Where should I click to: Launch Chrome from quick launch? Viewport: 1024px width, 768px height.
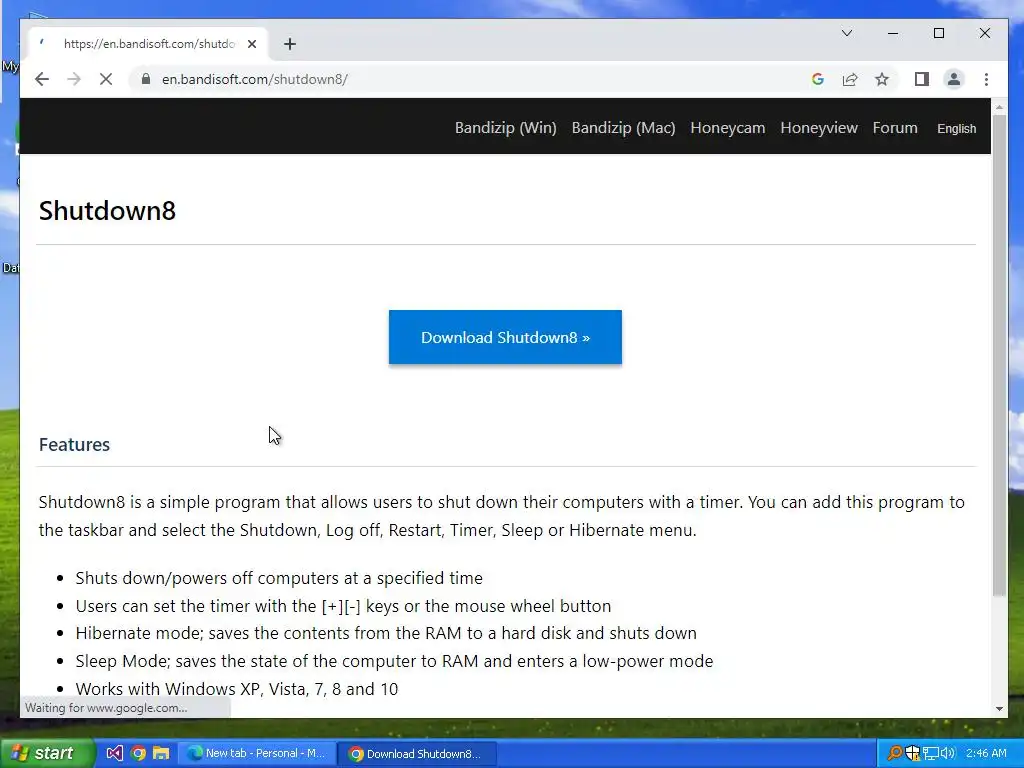click(138, 753)
